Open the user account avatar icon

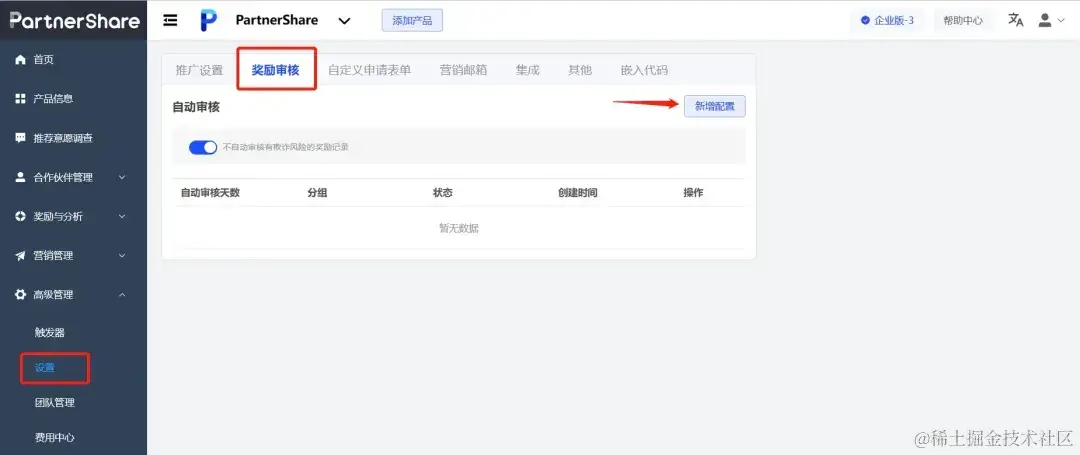pyautogui.click(x=1045, y=20)
